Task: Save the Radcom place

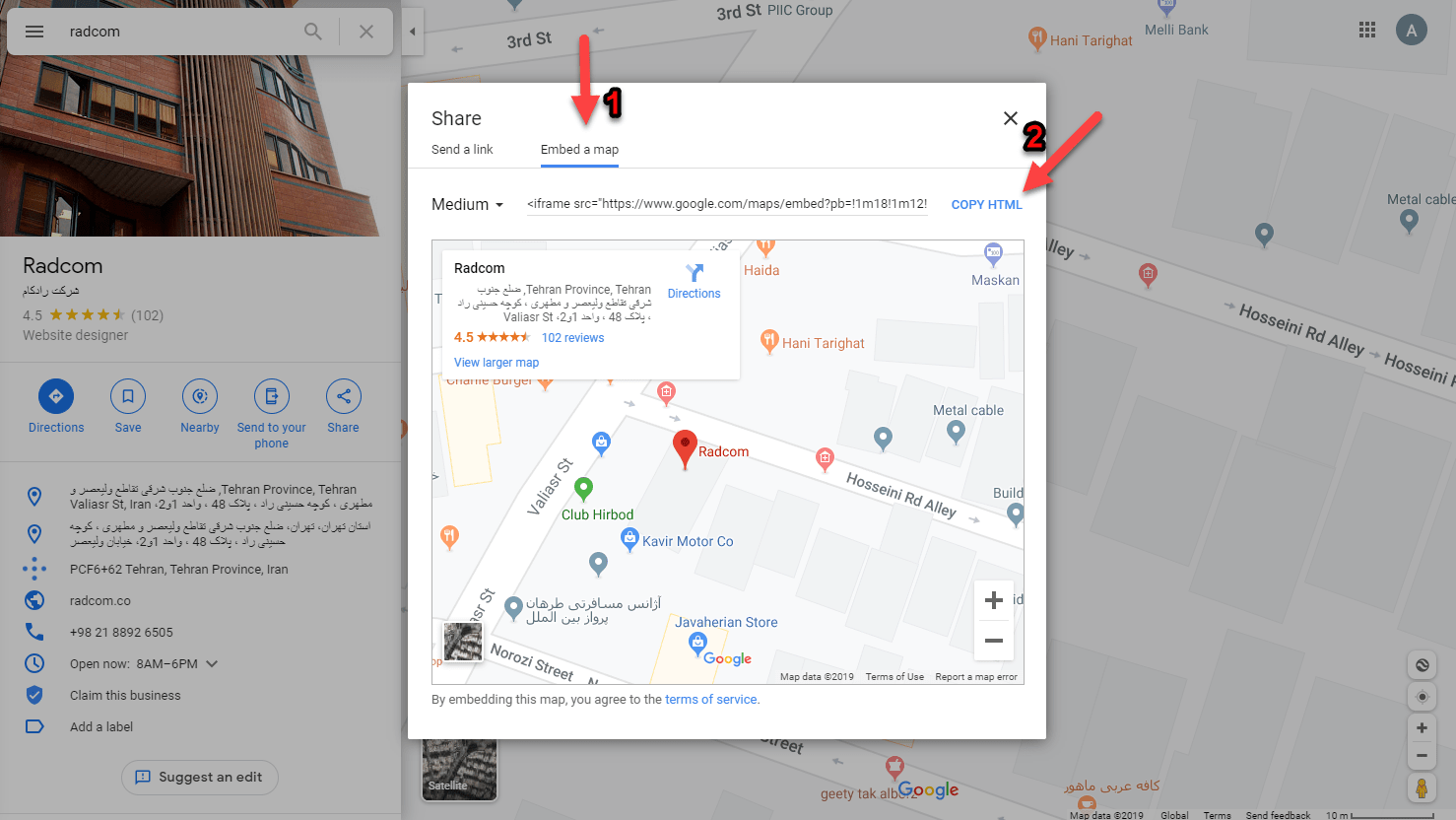Action: 128,396
